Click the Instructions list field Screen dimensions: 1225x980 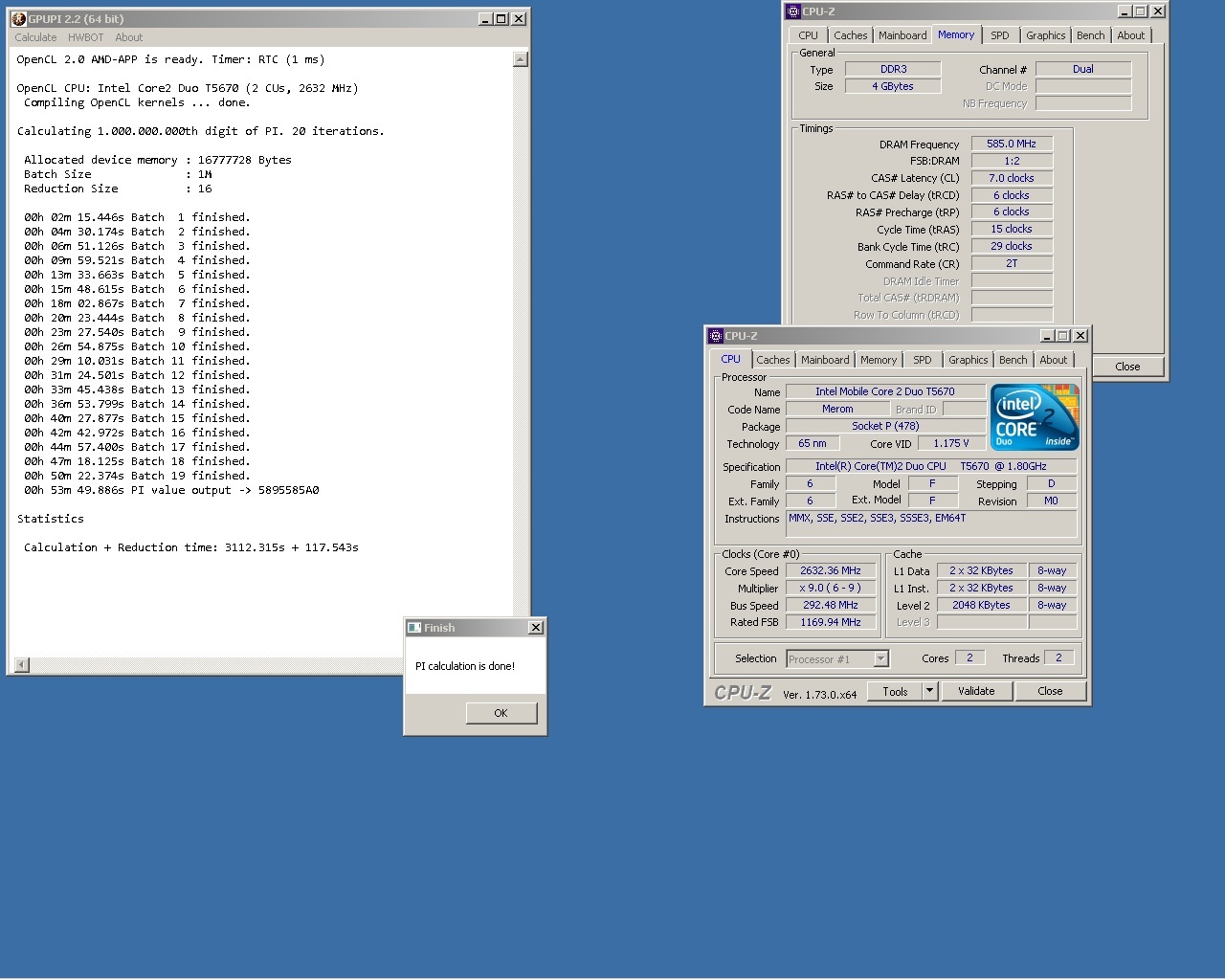pyautogui.click(x=931, y=523)
